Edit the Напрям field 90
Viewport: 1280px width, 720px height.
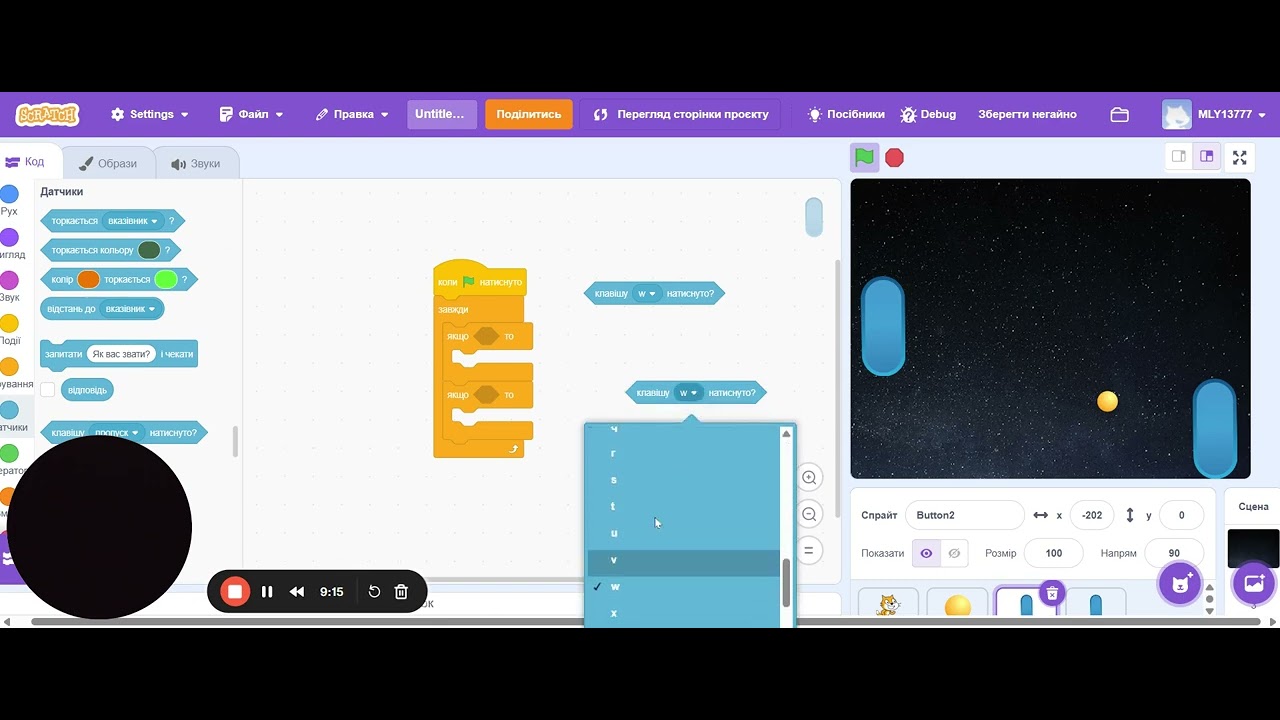tap(1174, 553)
